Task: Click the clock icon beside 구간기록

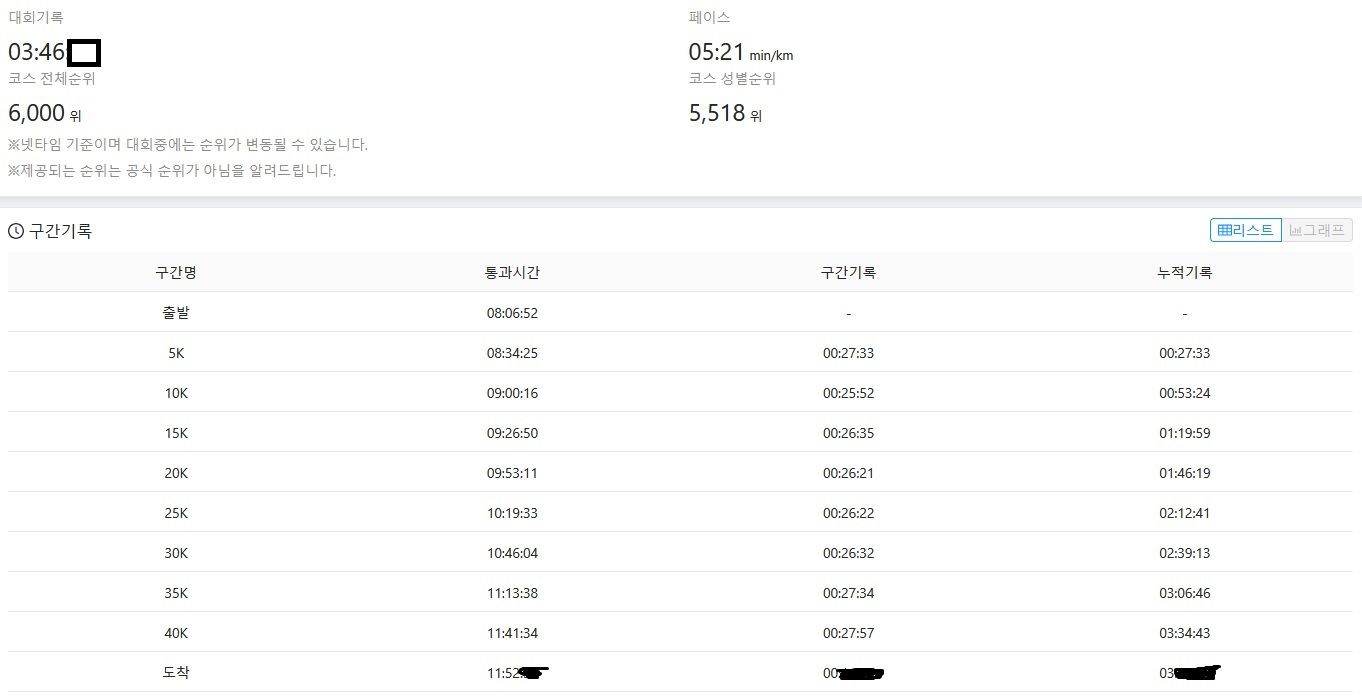Action: (x=16, y=231)
